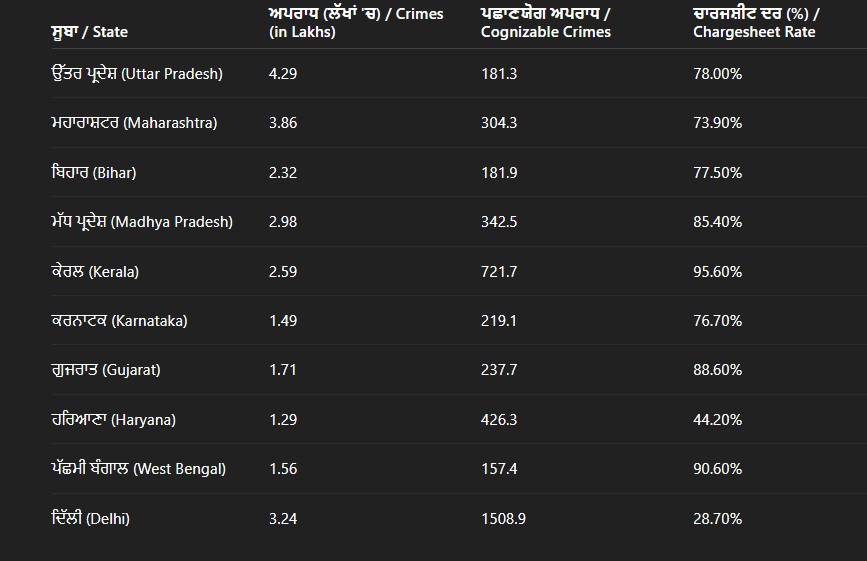Click the Gujarat row label
The width and height of the screenshot is (867, 561).
pos(106,370)
